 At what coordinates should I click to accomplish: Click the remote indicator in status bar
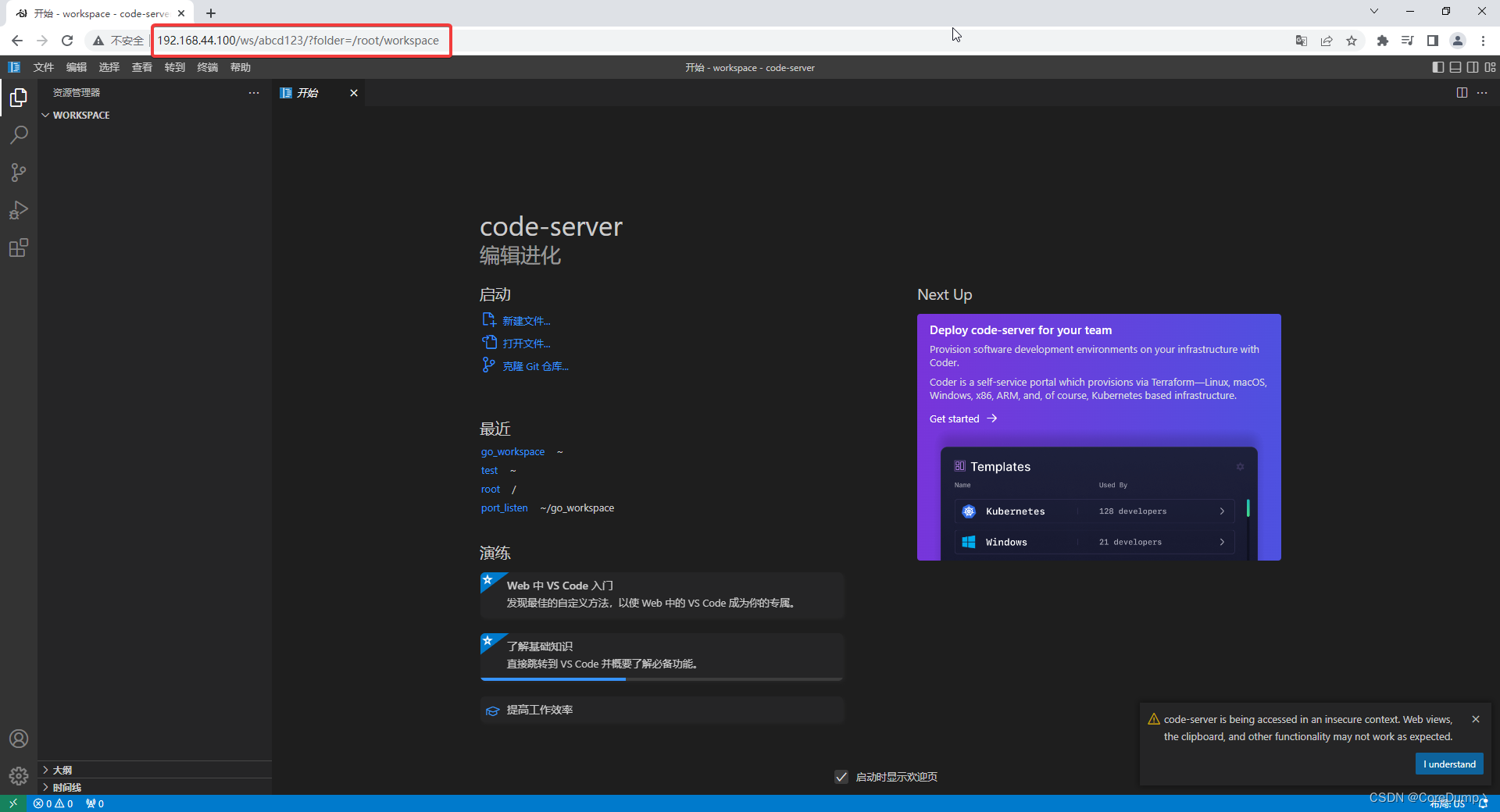[x=13, y=803]
